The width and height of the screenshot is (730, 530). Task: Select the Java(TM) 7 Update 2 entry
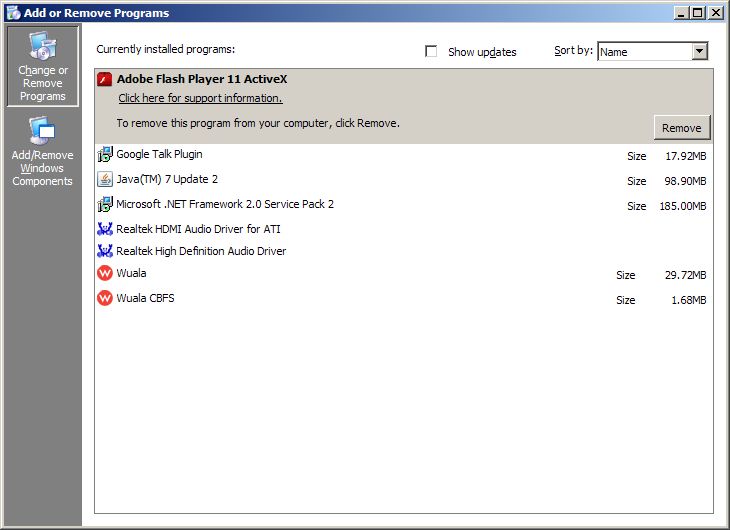(404, 180)
